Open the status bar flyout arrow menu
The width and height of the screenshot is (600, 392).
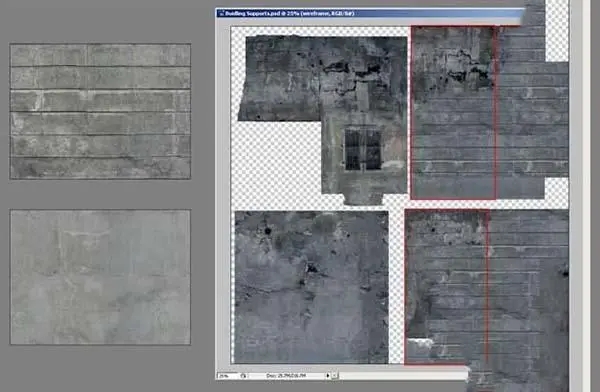[328, 376]
